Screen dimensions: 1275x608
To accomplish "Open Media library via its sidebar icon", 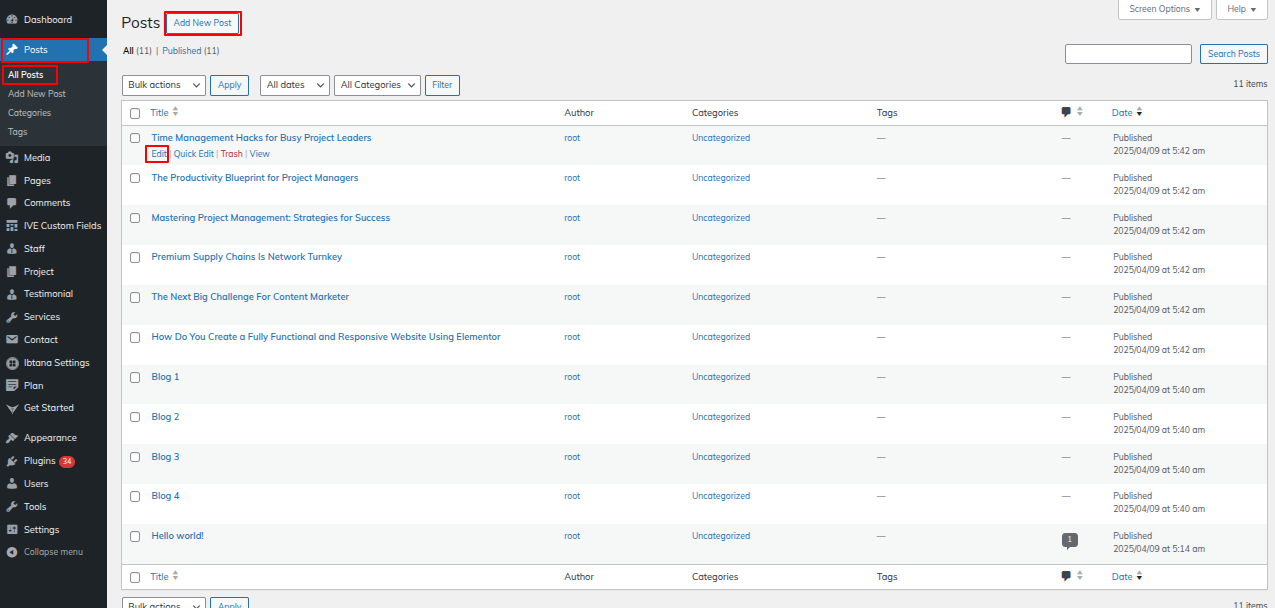I will [x=12, y=158].
